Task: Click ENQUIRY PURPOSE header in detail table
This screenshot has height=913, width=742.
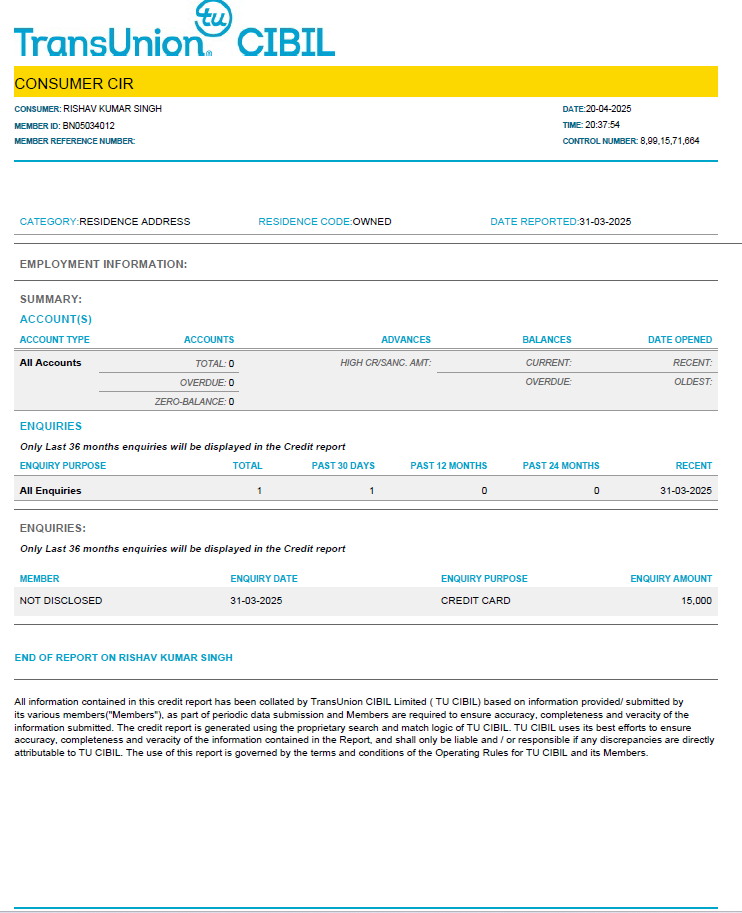Action: 484,579
